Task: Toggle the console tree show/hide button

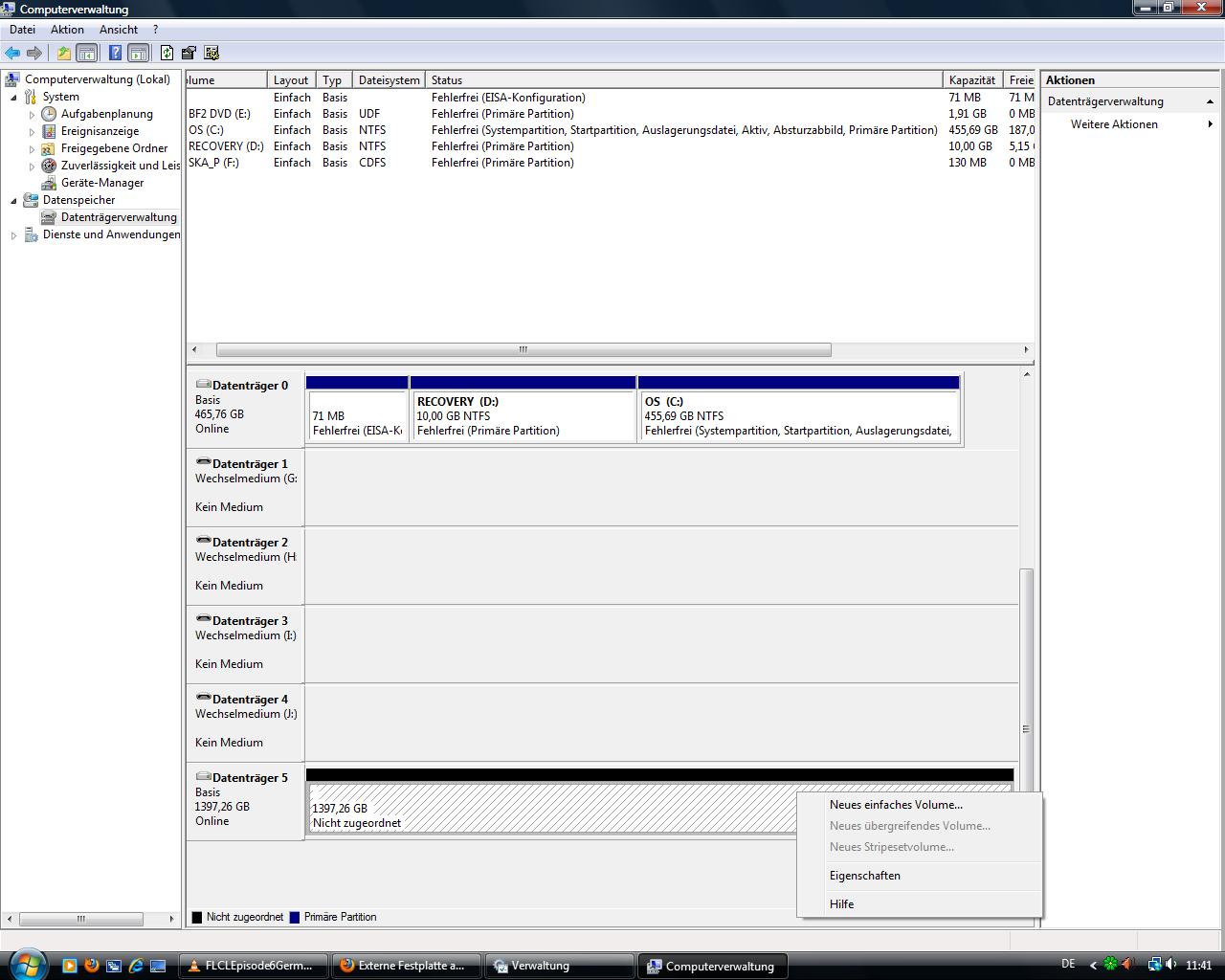Action: pos(87,54)
